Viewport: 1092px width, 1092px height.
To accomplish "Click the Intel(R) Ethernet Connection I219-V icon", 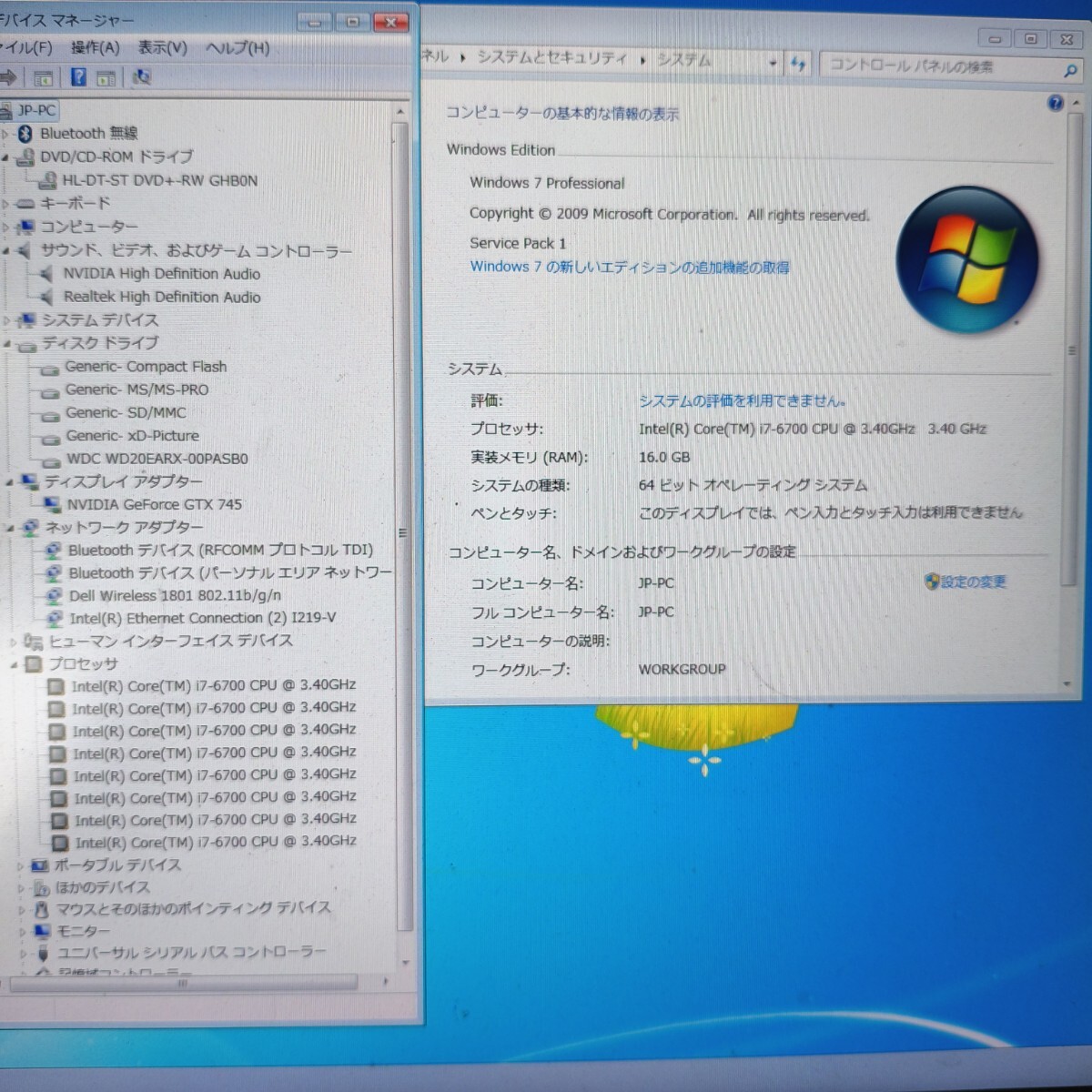I will [x=55, y=619].
